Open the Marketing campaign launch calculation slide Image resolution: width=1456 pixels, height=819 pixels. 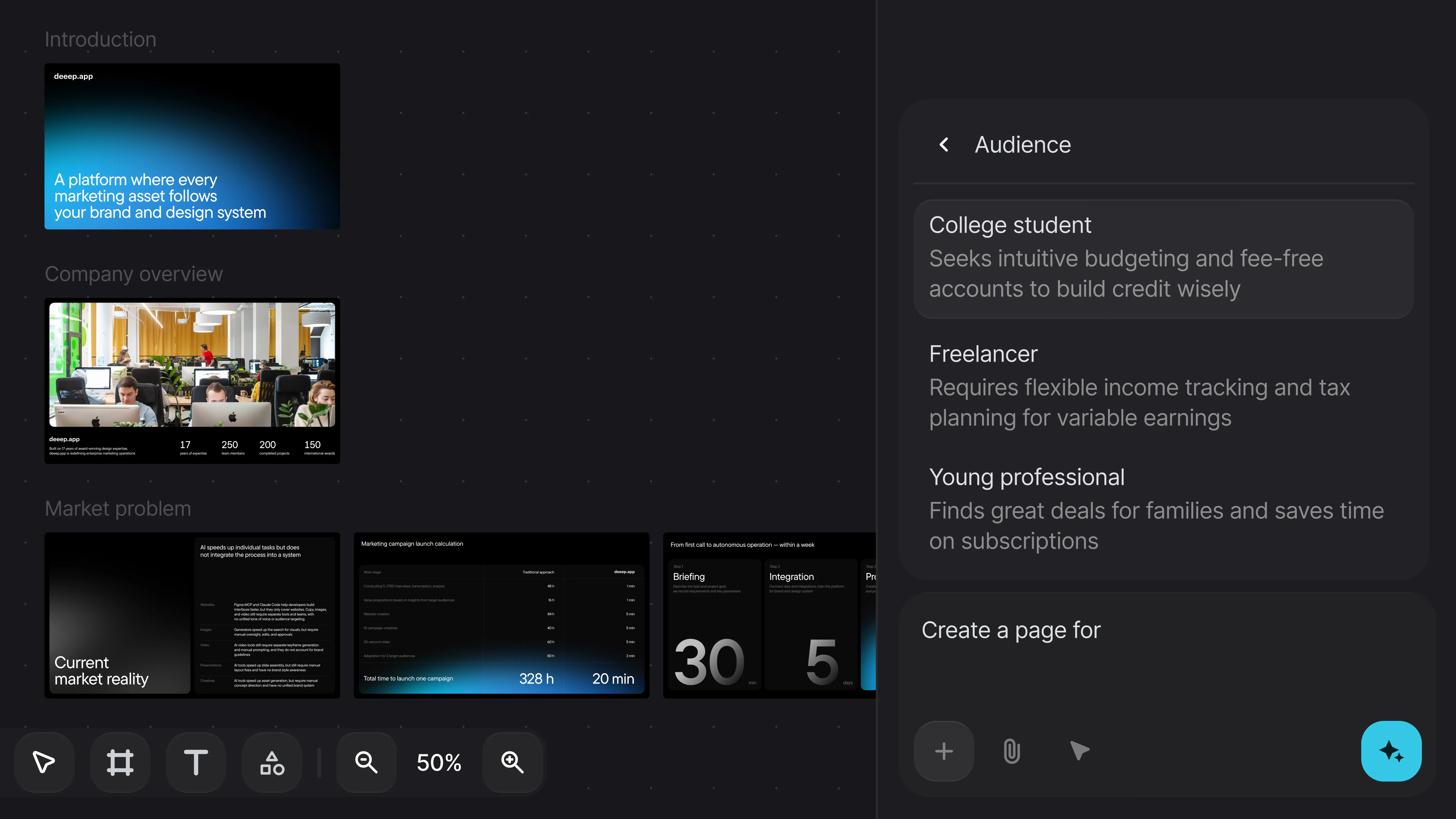[501, 616]
